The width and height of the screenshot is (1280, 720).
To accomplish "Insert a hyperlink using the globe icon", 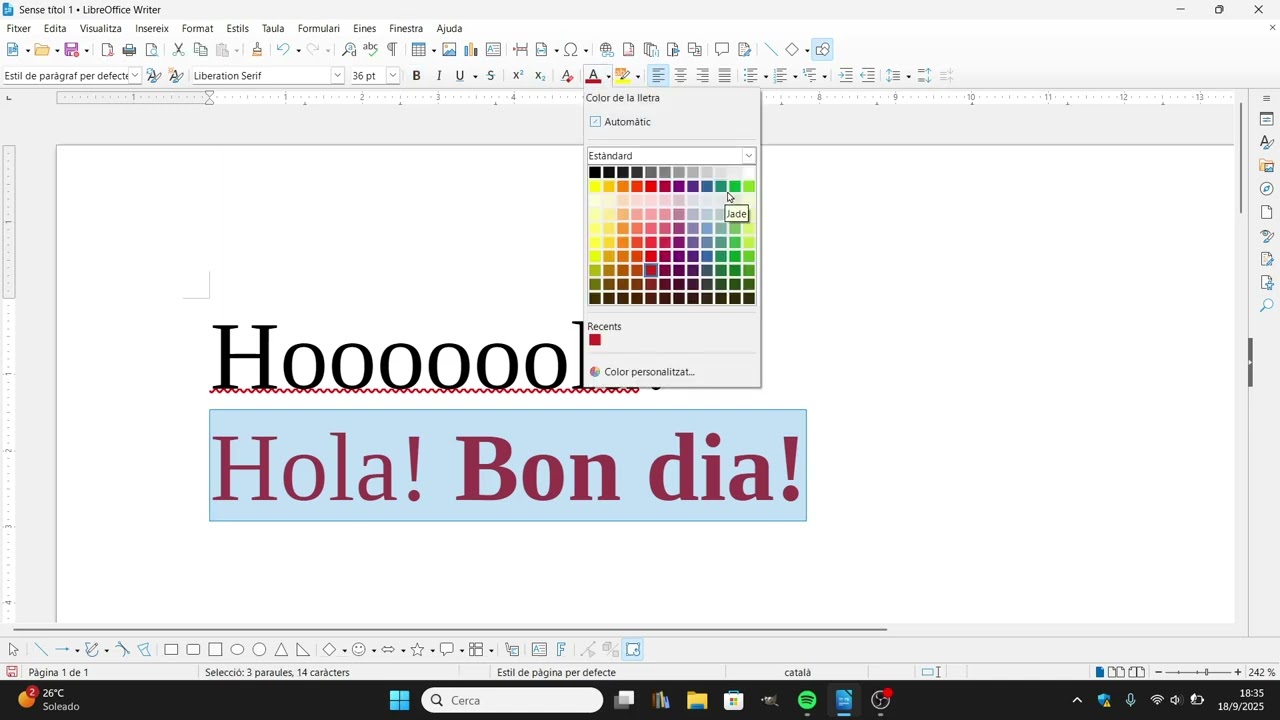I will 606,50.
